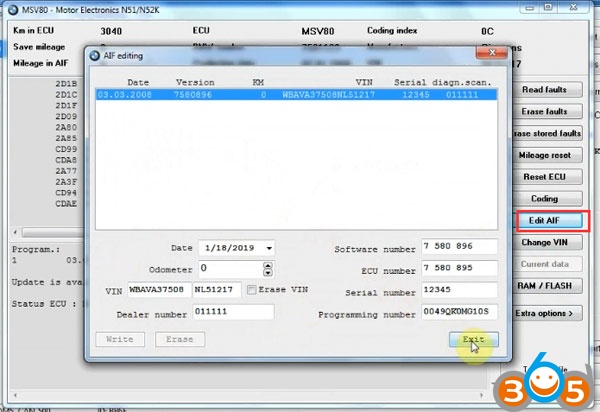Click the AIF editing dialog title icon
Screen dimensions: 600x412
pos(95,56)
